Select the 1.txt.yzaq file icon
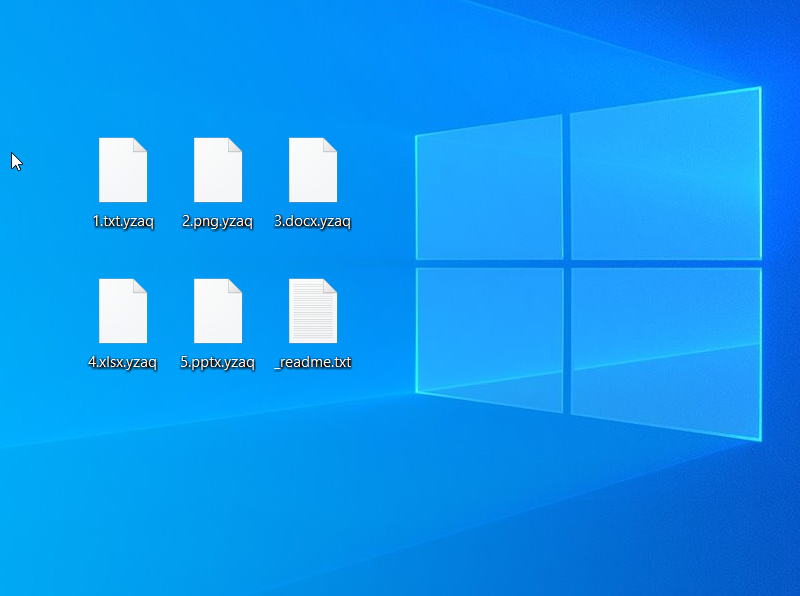Image resolution: width=800 pixels, height=596 pixels. (x=123, y=170)
